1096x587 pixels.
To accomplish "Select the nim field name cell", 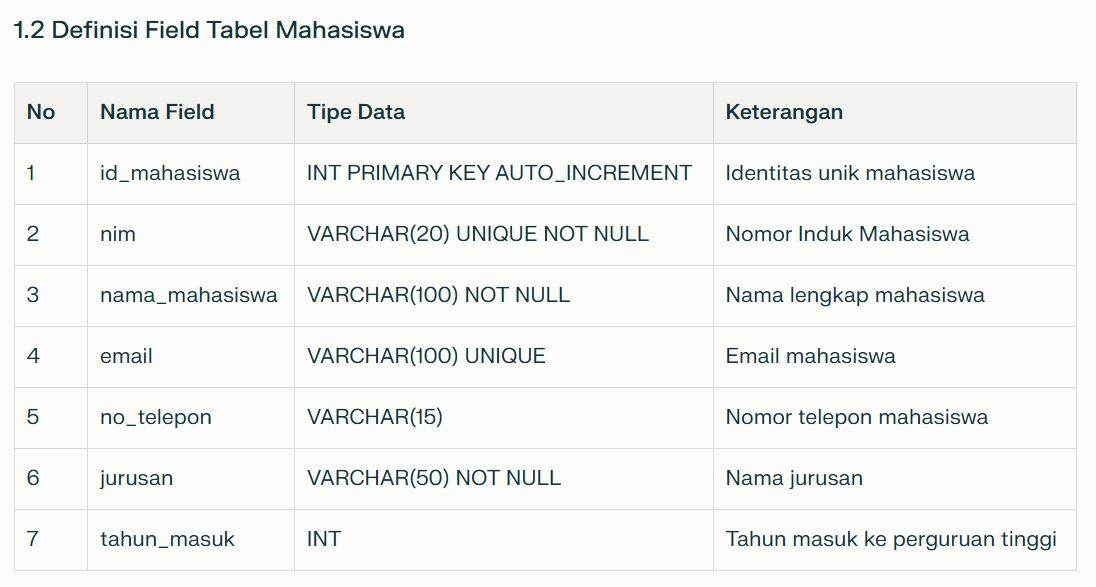I will click(x=118, y=234).
